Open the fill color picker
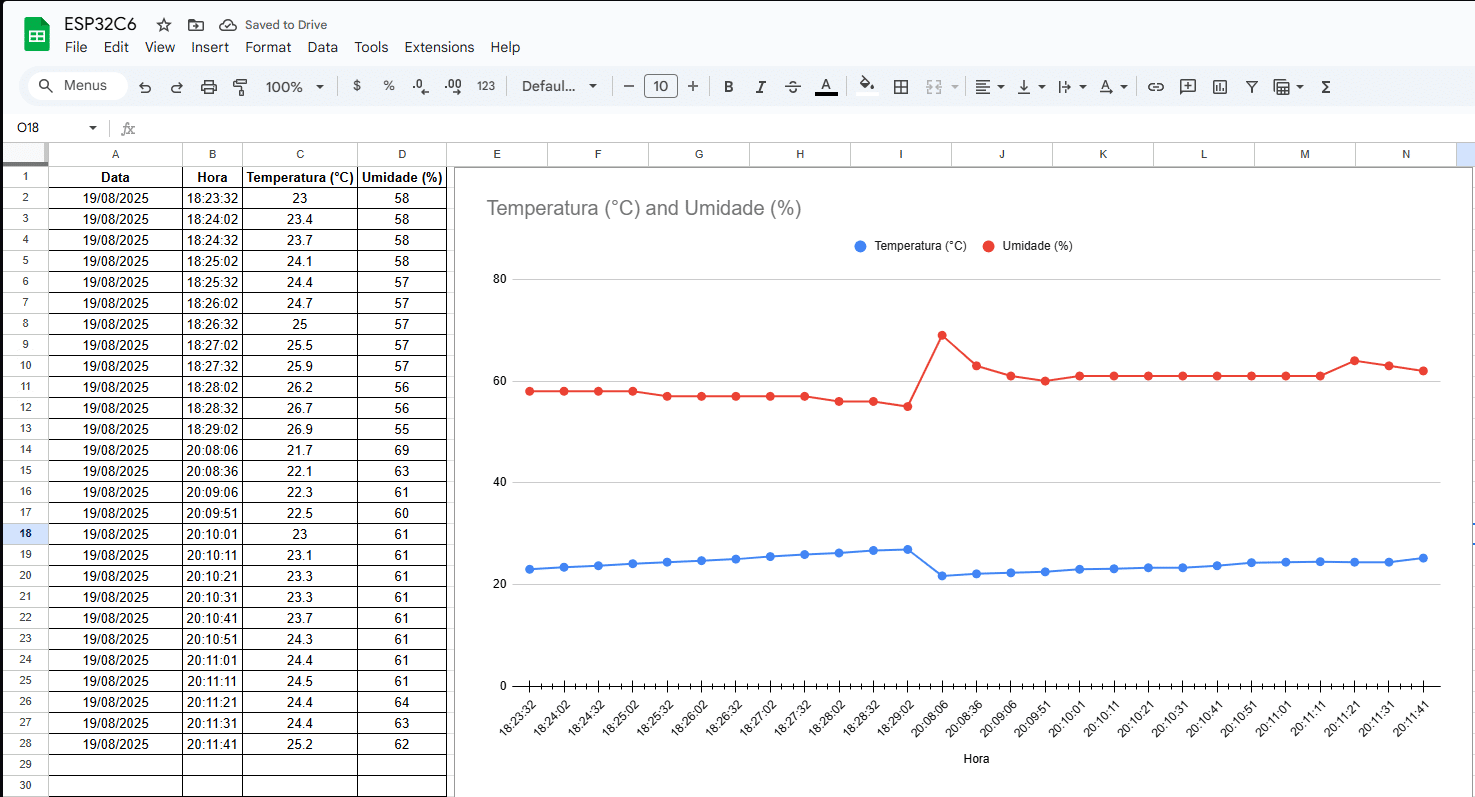Screen dimensions: 1475x797 [867, 86]
